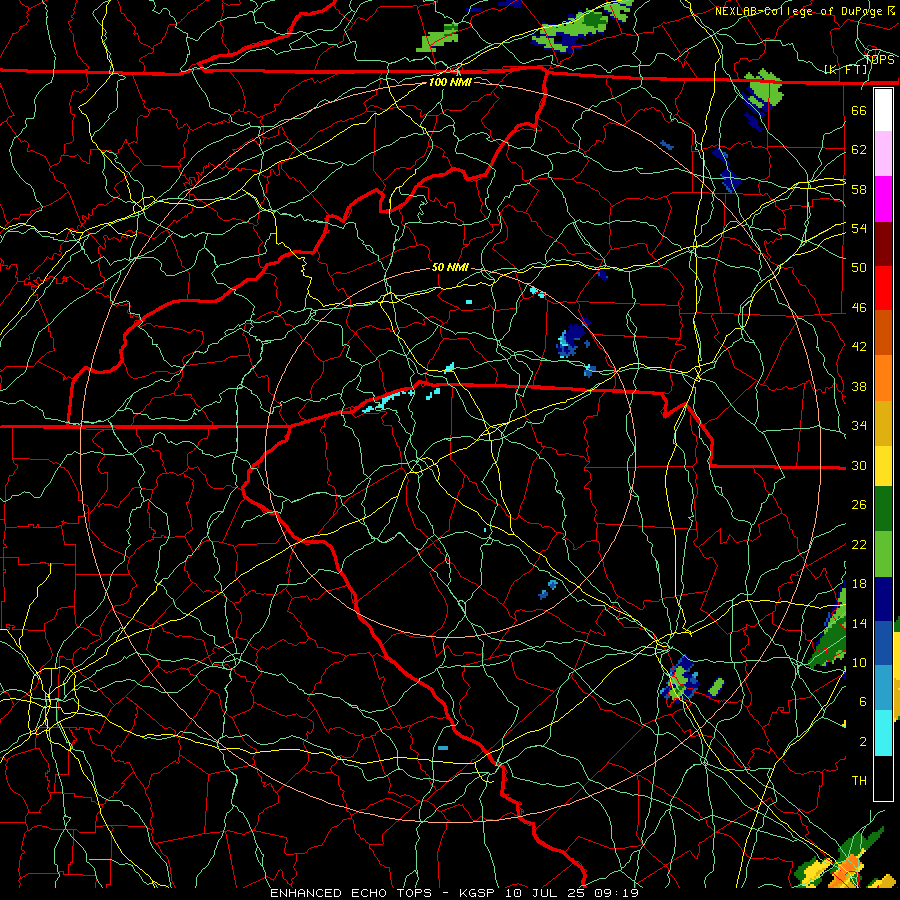Click the "46" legend value

tap(859, 308)
